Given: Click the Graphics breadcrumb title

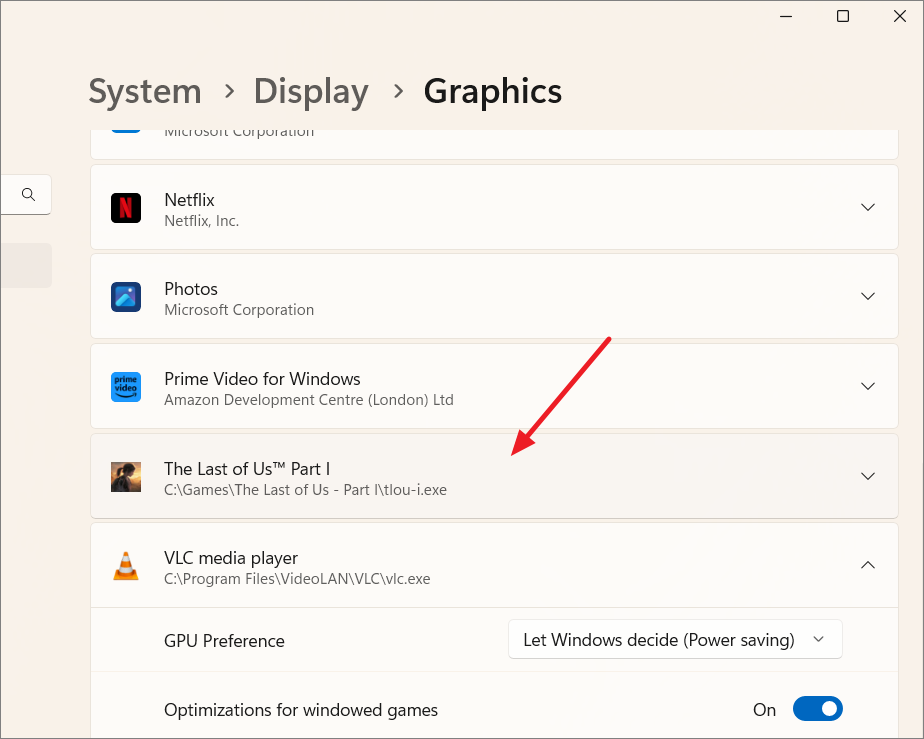Looking at the screenshot, I should tap(493, 92).
